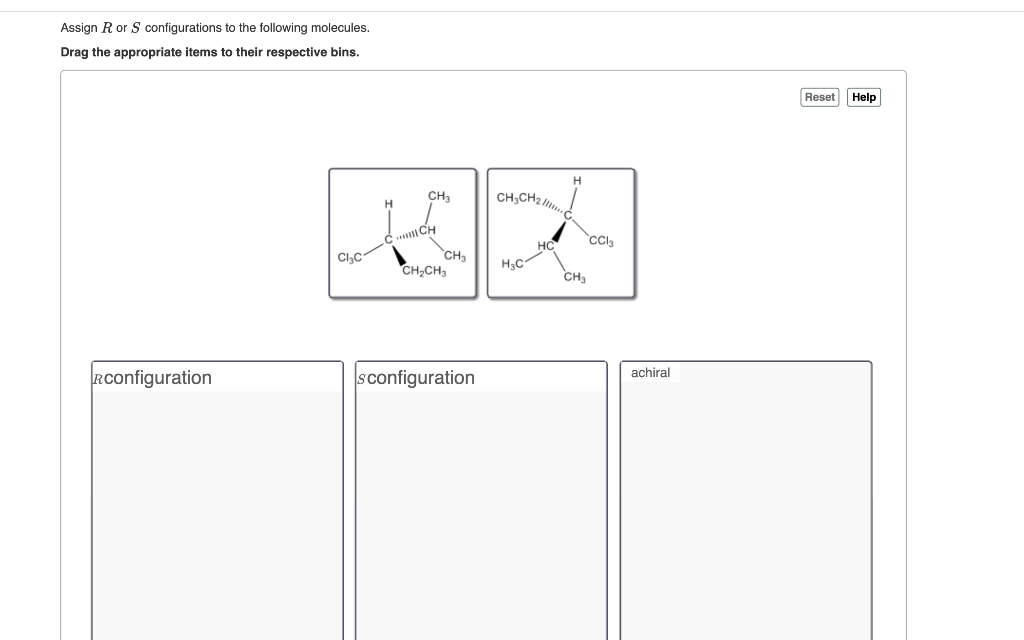Select the molecule with the Cl3C group

coord(402,232)
